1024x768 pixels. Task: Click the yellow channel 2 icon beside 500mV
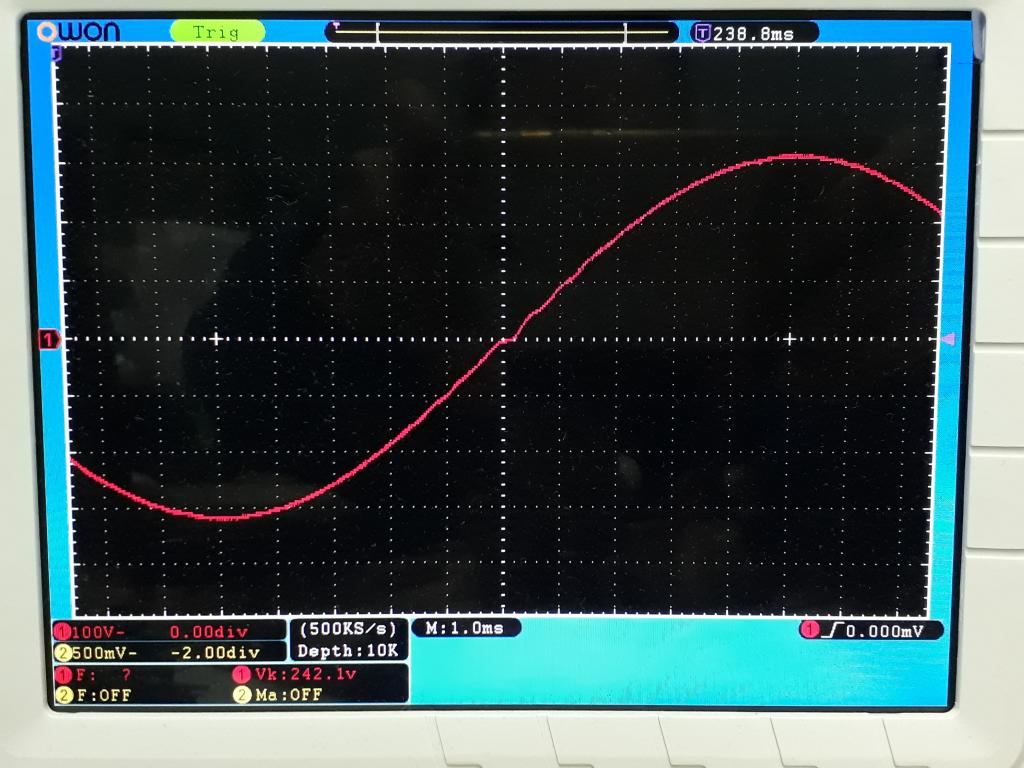pyautogui.click(x=63, y=652)
